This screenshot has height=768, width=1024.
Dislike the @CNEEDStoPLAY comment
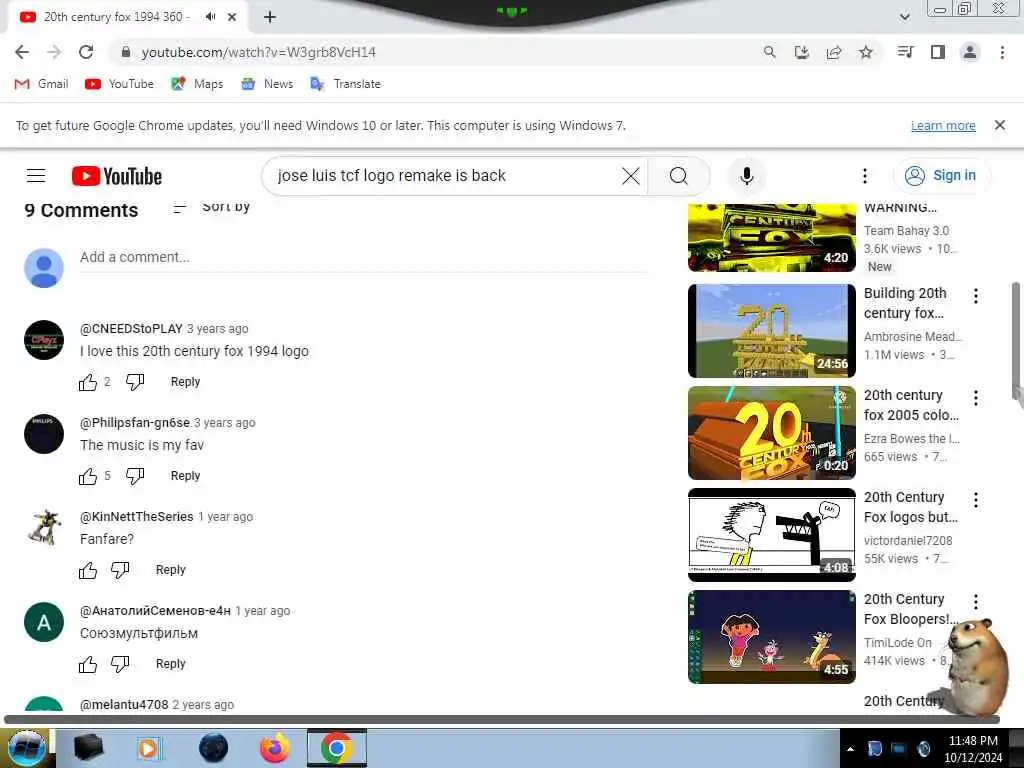[x=135, y=382]
